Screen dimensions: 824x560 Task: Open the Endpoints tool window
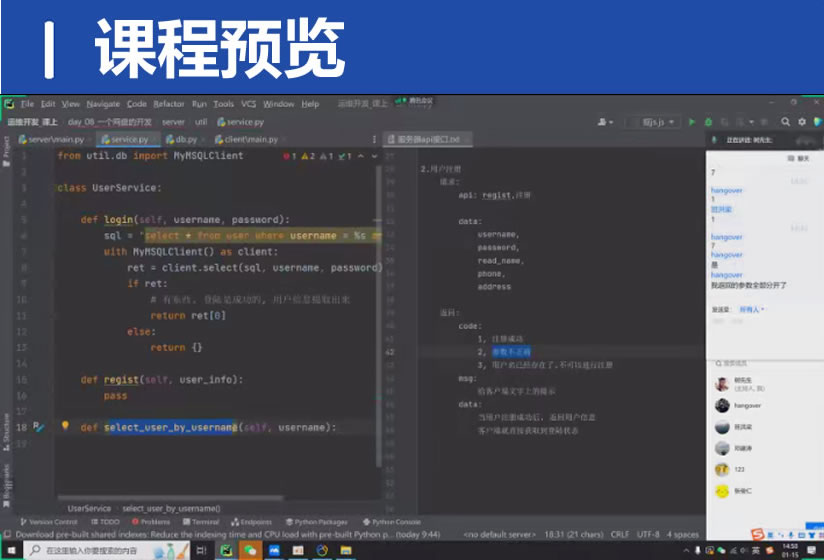tap(251, 522)
